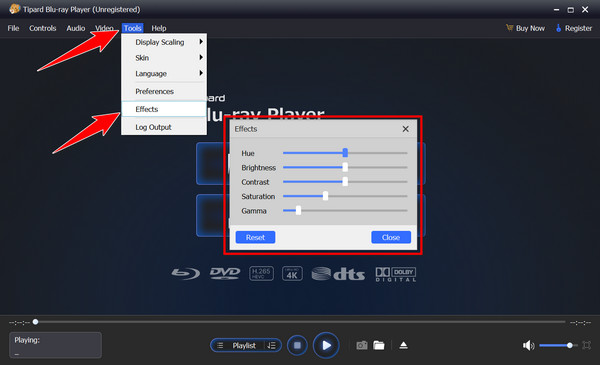
Task: Open the Audio menu
Action: click(x=75, y=28)
